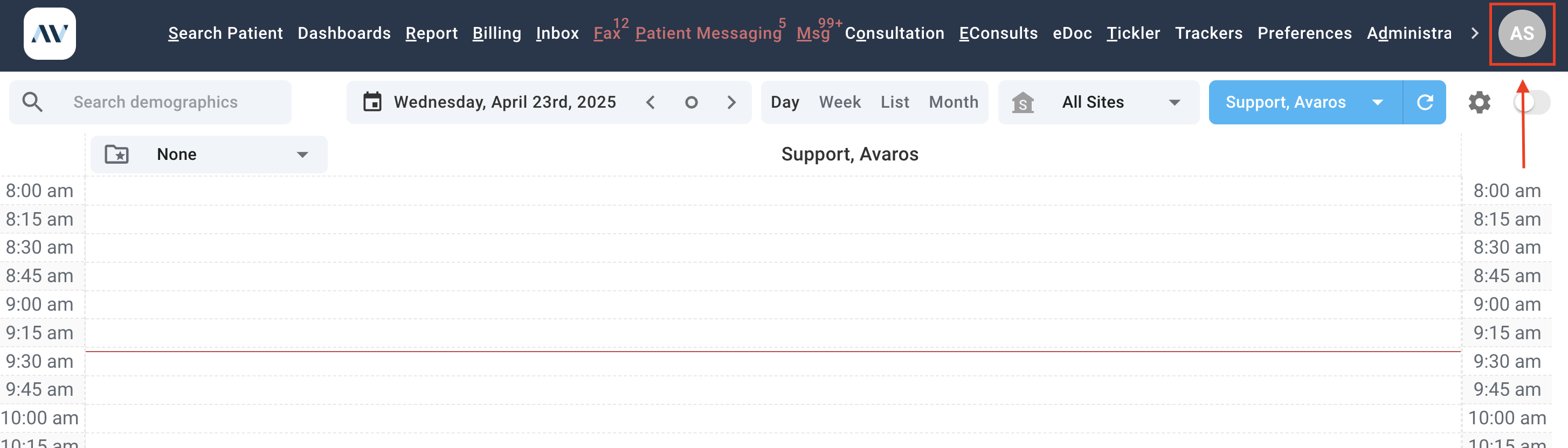1568x448 pixels.
Task: Open the Billing menu
Action: (x=496, y=33)
